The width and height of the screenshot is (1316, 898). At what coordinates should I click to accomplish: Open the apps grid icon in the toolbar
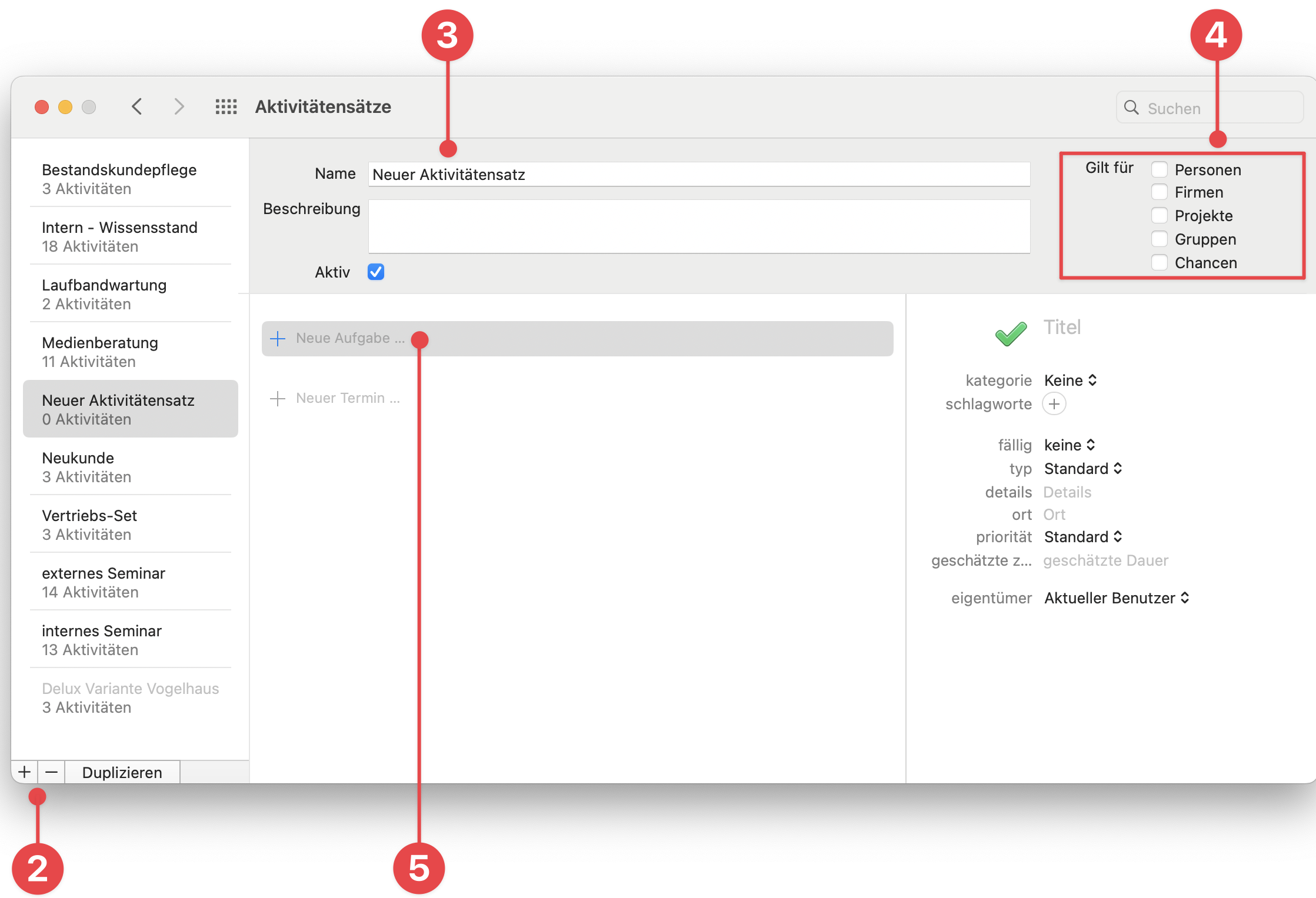coord(226,106)
